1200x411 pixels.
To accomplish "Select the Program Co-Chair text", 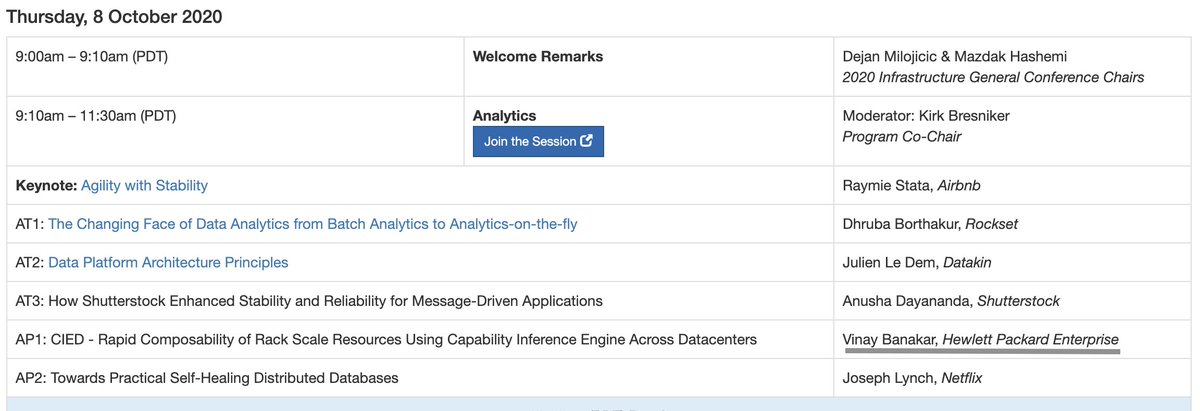I will pyautogui.click(x=902, y=136).
